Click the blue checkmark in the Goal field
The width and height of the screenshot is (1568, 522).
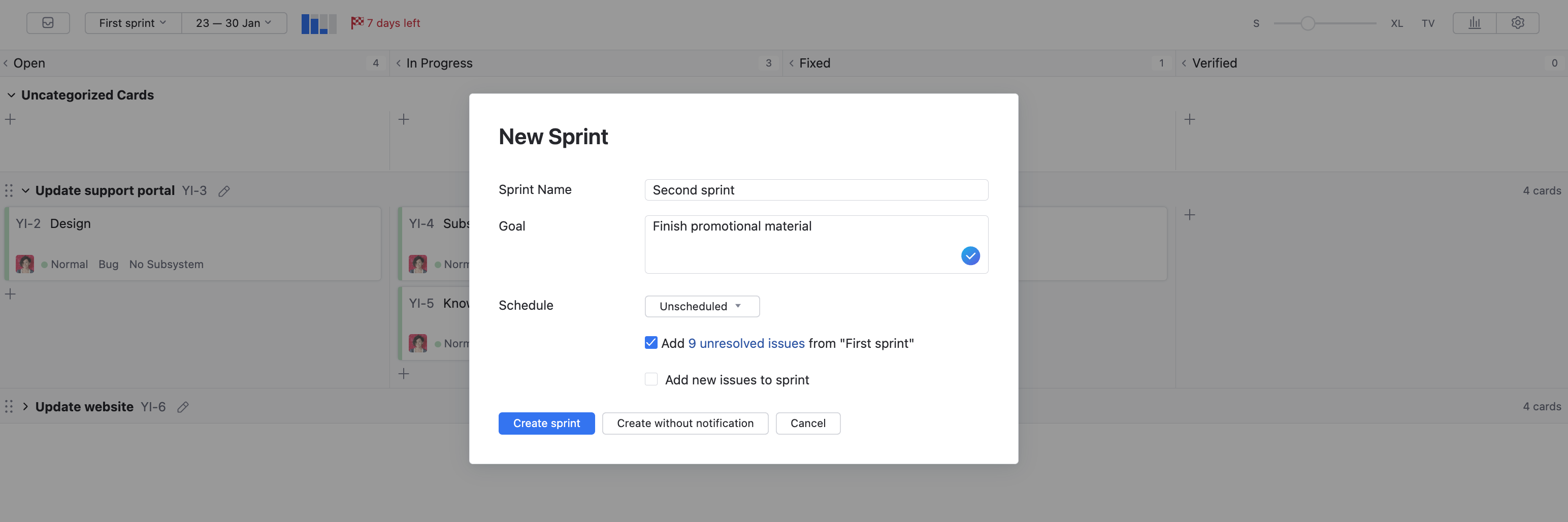pos(970,255)
